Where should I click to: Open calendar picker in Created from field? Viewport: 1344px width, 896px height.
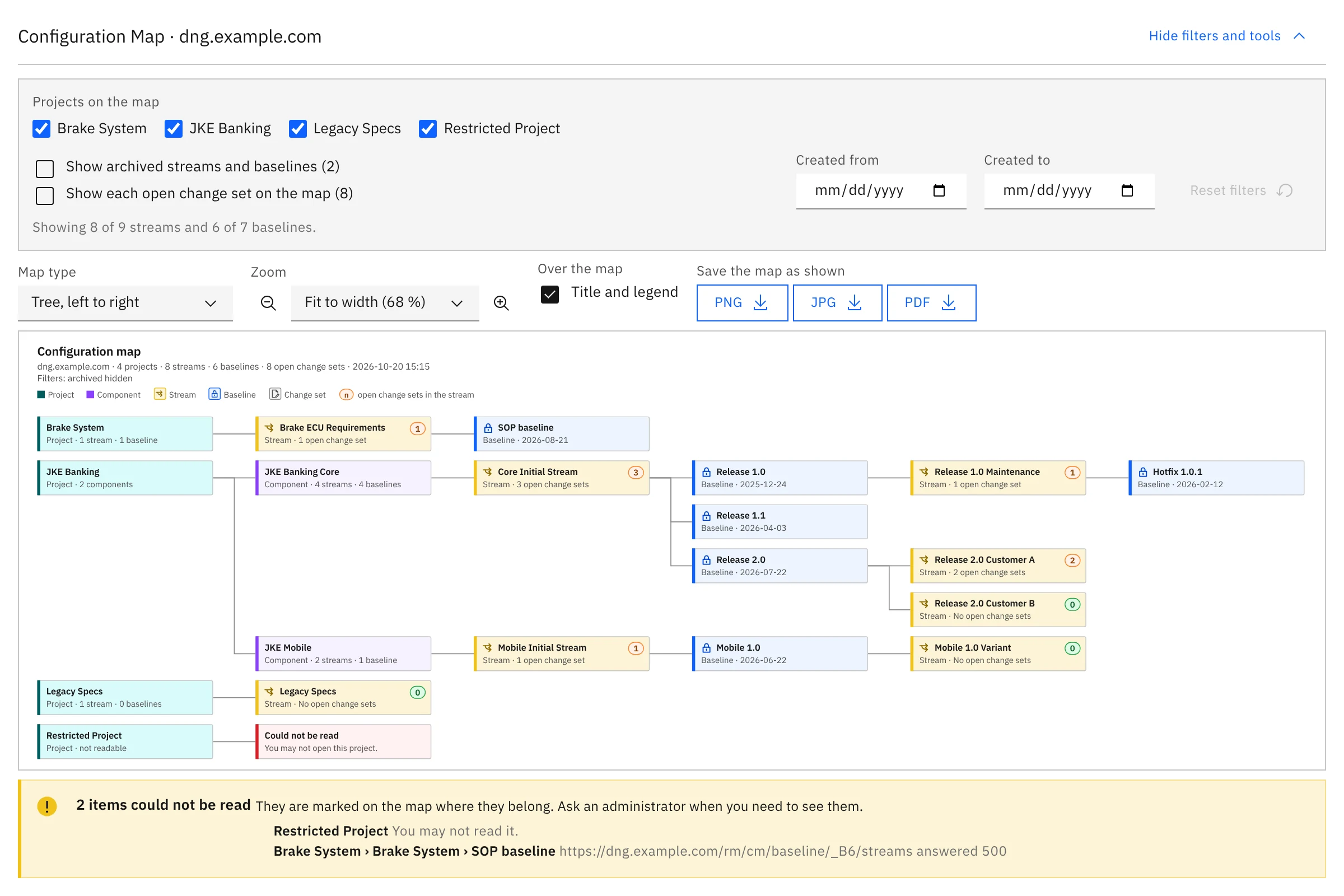click(939, 190)
